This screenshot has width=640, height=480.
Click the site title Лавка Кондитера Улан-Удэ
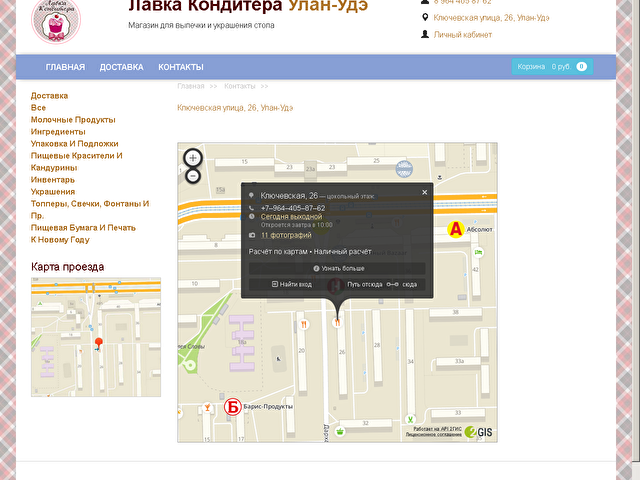pos(248,6)
